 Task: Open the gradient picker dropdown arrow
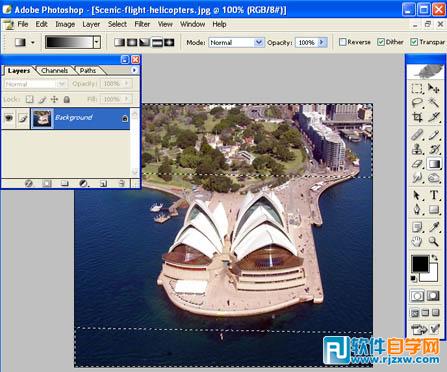[97, 42]
